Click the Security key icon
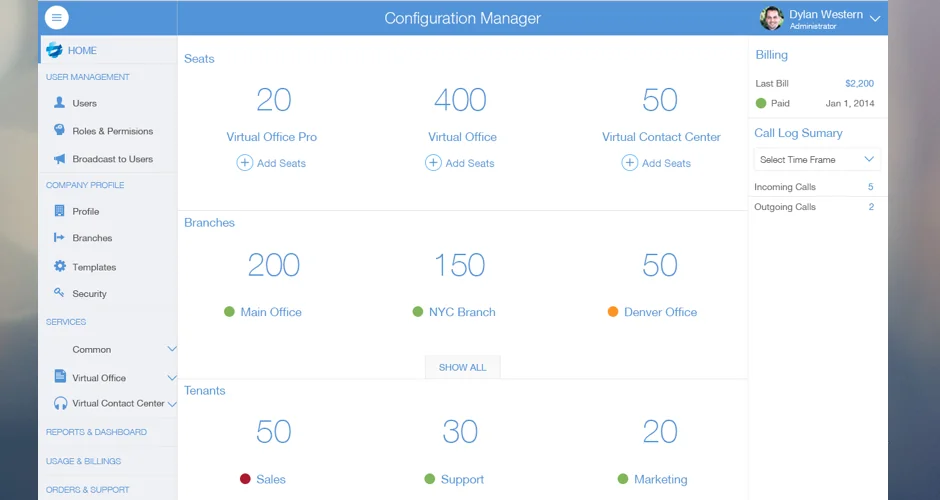 coord(59,293)
